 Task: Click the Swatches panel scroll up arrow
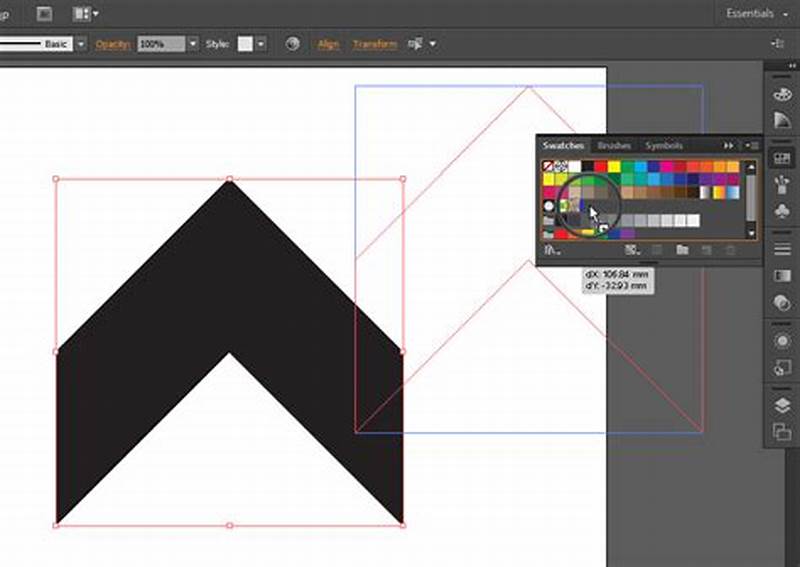(751, 167)
